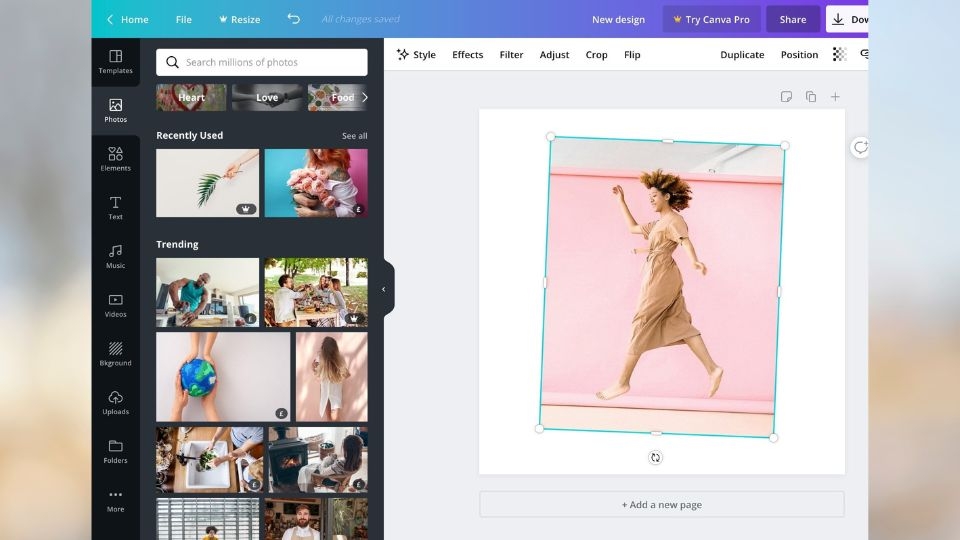Open the Filter options

[511, 54]
